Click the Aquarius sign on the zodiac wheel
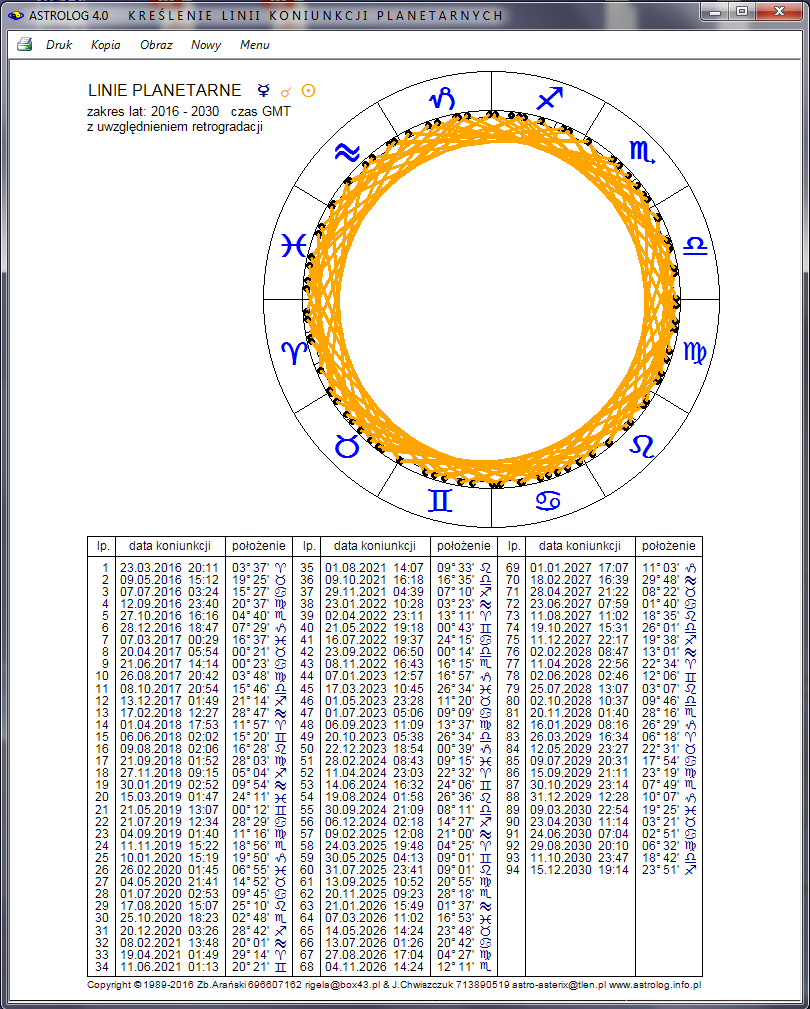This screenshot has height=1009, width=810. pyautogui.click(x=347, y=153)
